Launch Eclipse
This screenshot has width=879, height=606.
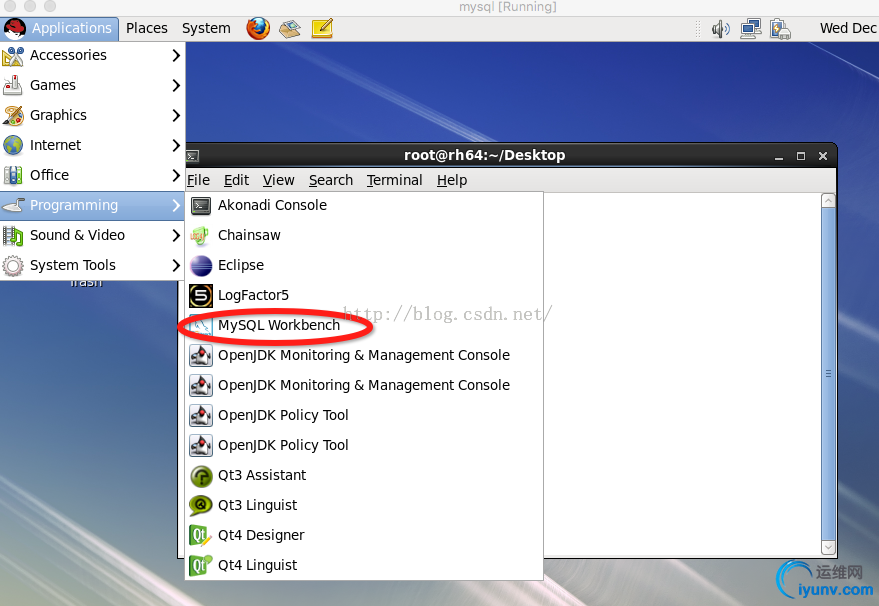tap(364, 265)
